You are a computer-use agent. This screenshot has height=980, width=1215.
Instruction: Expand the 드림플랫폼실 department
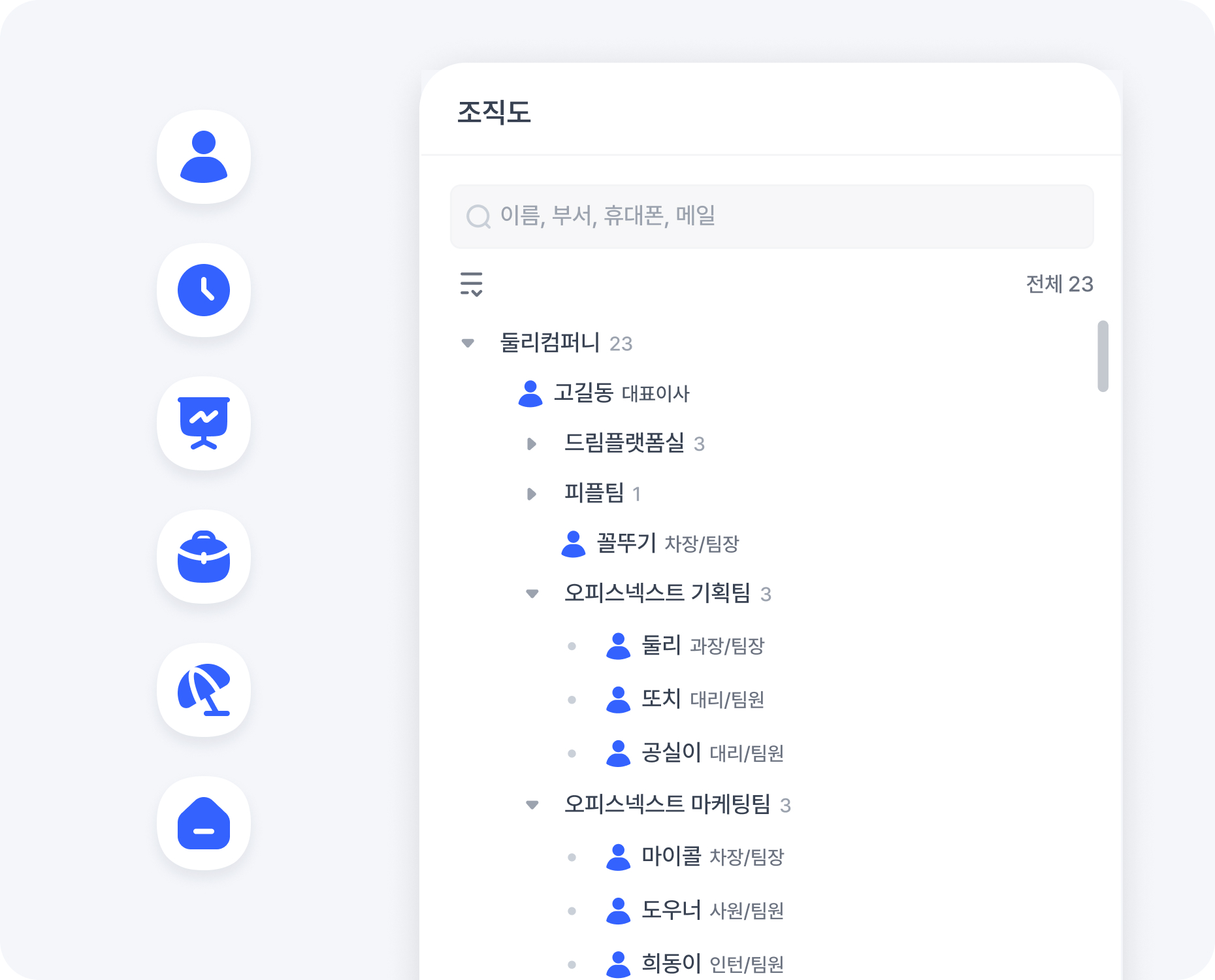pyautogui.click(x=532, y=444)
